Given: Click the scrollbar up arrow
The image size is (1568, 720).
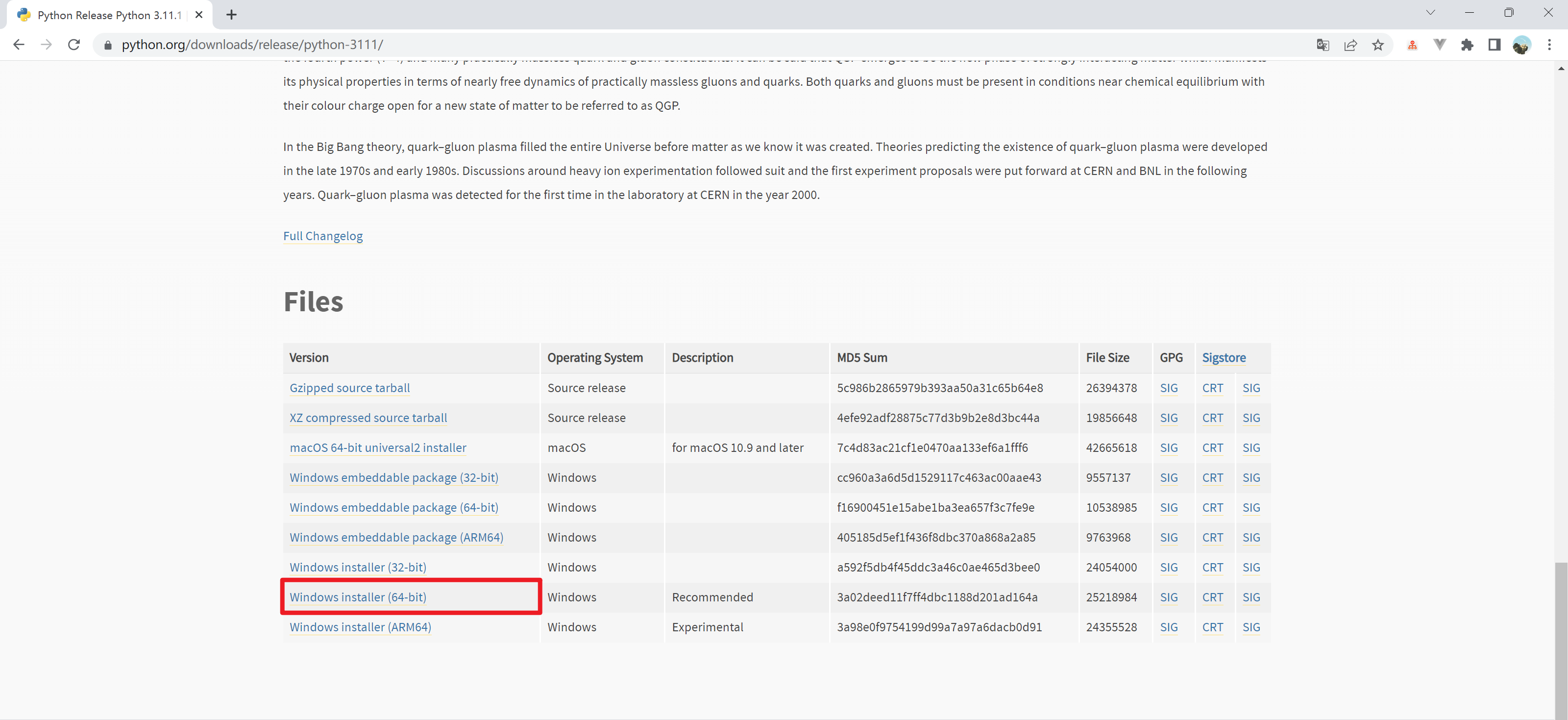Looking at the screenshot, I should [x=1561, y=68].
